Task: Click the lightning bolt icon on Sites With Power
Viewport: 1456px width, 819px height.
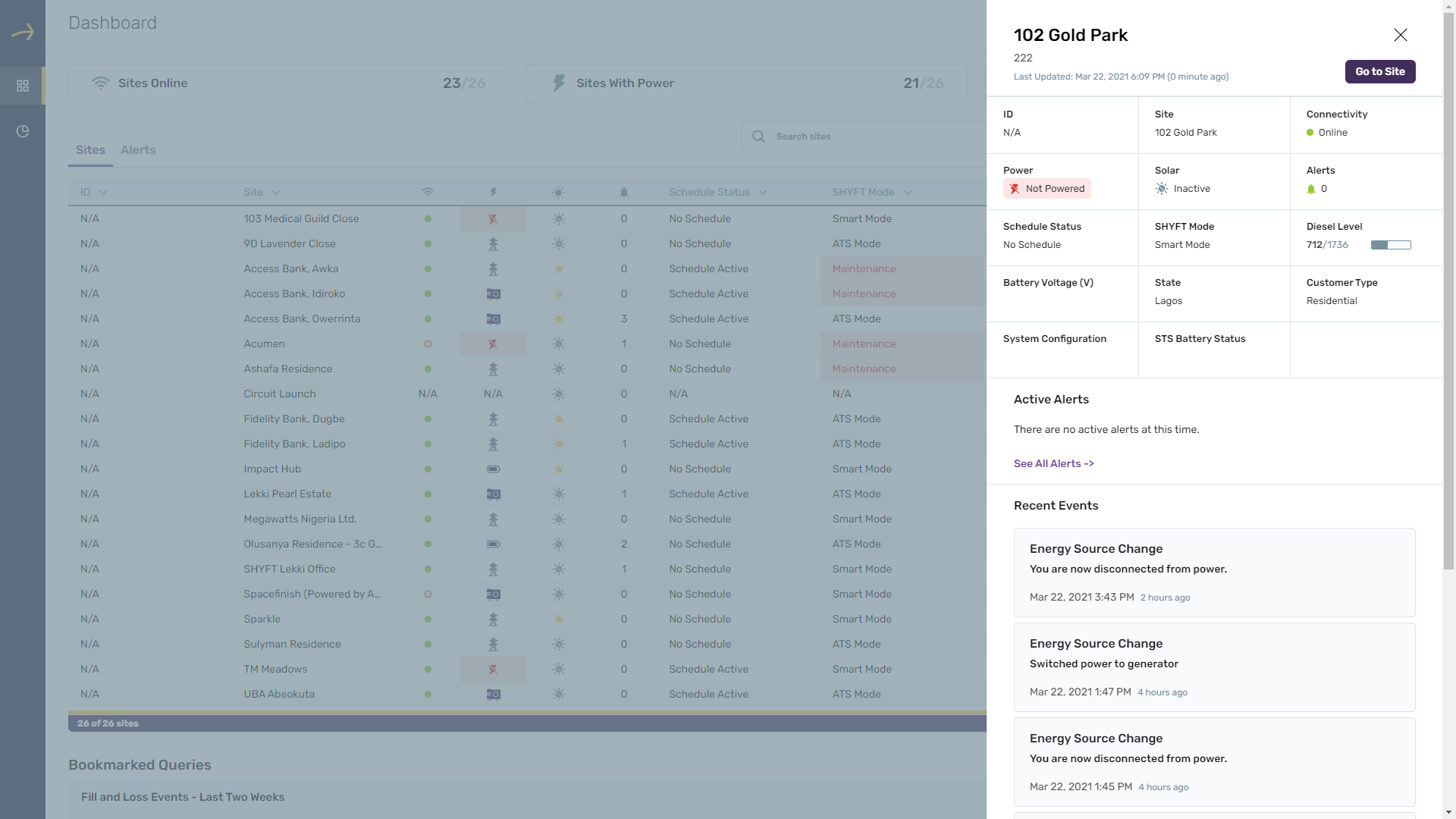Action: pyautogui.click(x=559, y=83)
